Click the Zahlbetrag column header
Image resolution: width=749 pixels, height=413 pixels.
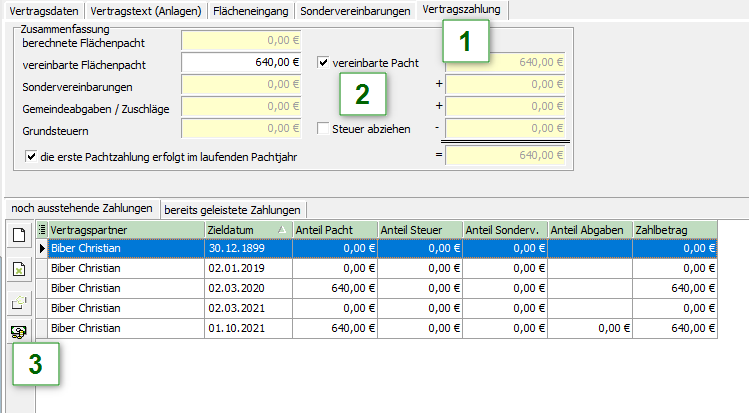675,230
